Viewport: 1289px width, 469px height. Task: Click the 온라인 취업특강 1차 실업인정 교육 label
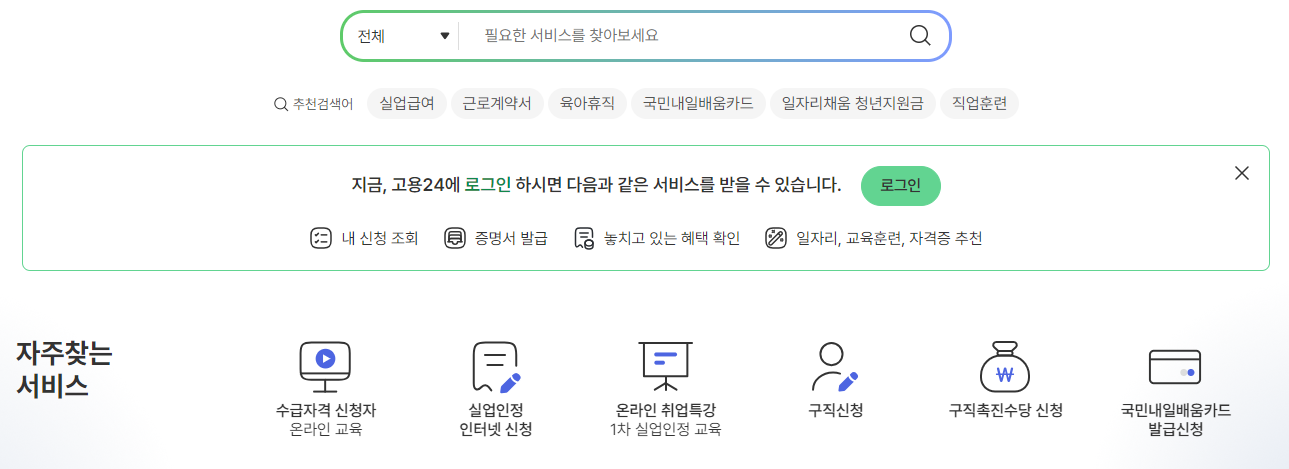(x=665, y=420)
